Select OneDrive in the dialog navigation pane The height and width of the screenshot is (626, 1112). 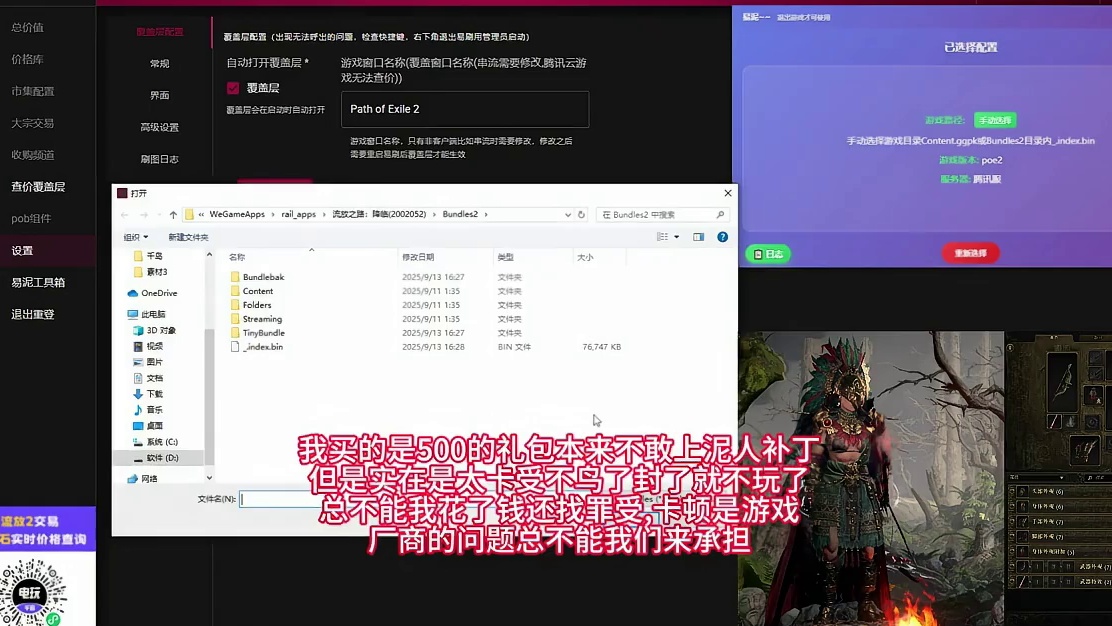(x=157, y=293)
